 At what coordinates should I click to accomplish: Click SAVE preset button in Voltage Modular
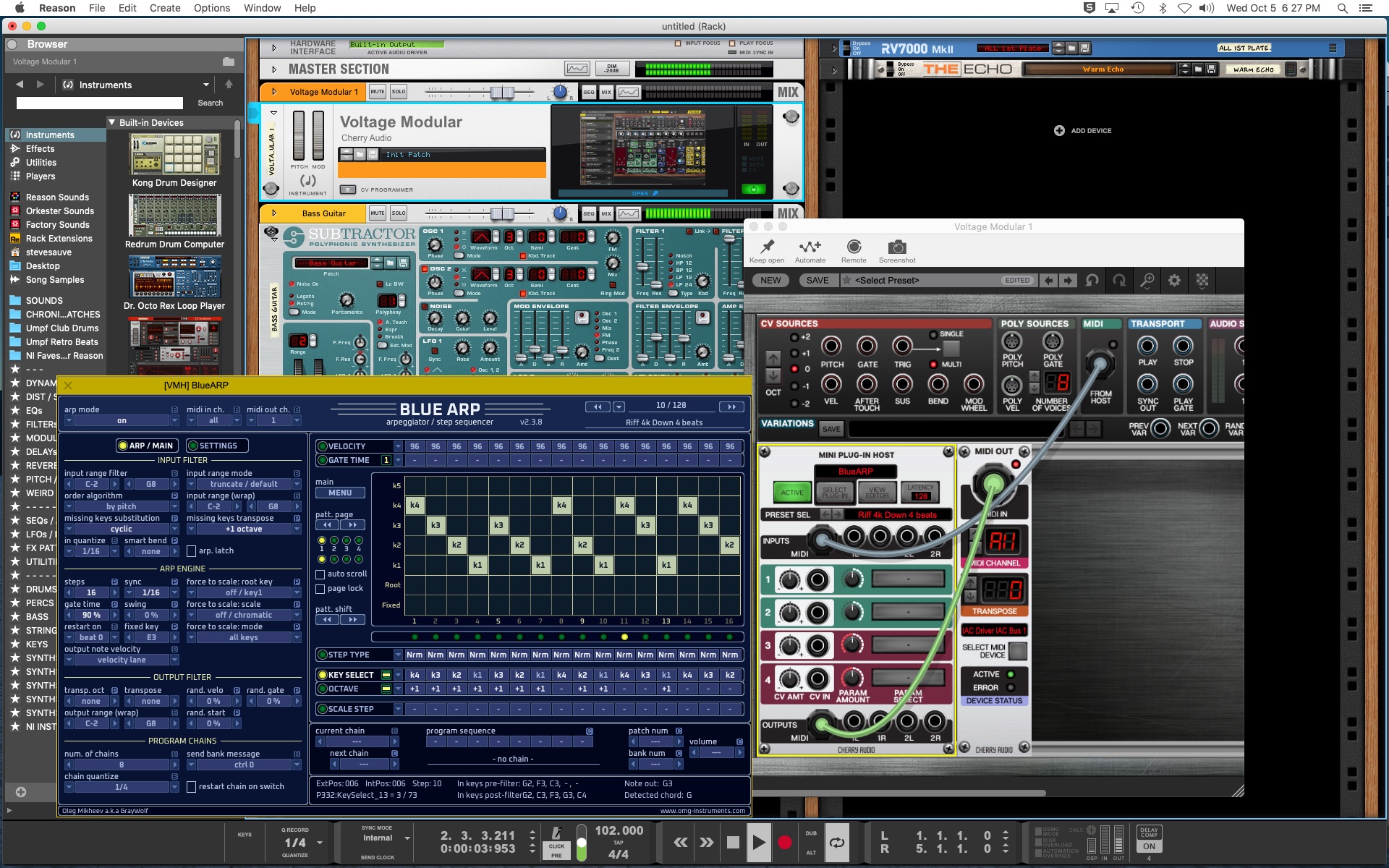[817, 281]
